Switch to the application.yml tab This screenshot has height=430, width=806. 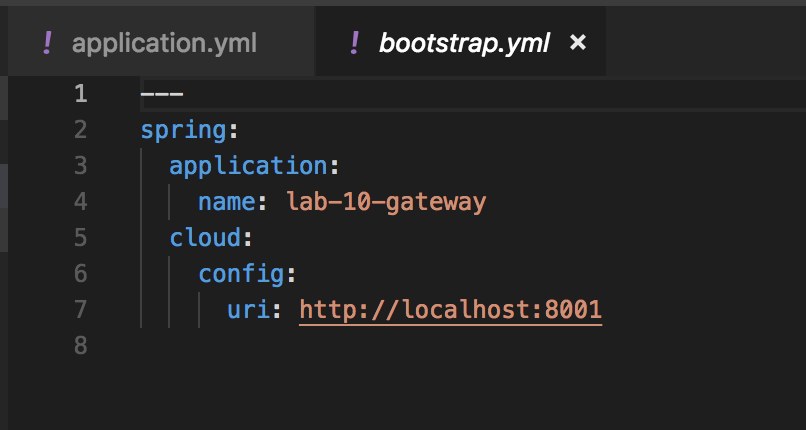point(164,43)
